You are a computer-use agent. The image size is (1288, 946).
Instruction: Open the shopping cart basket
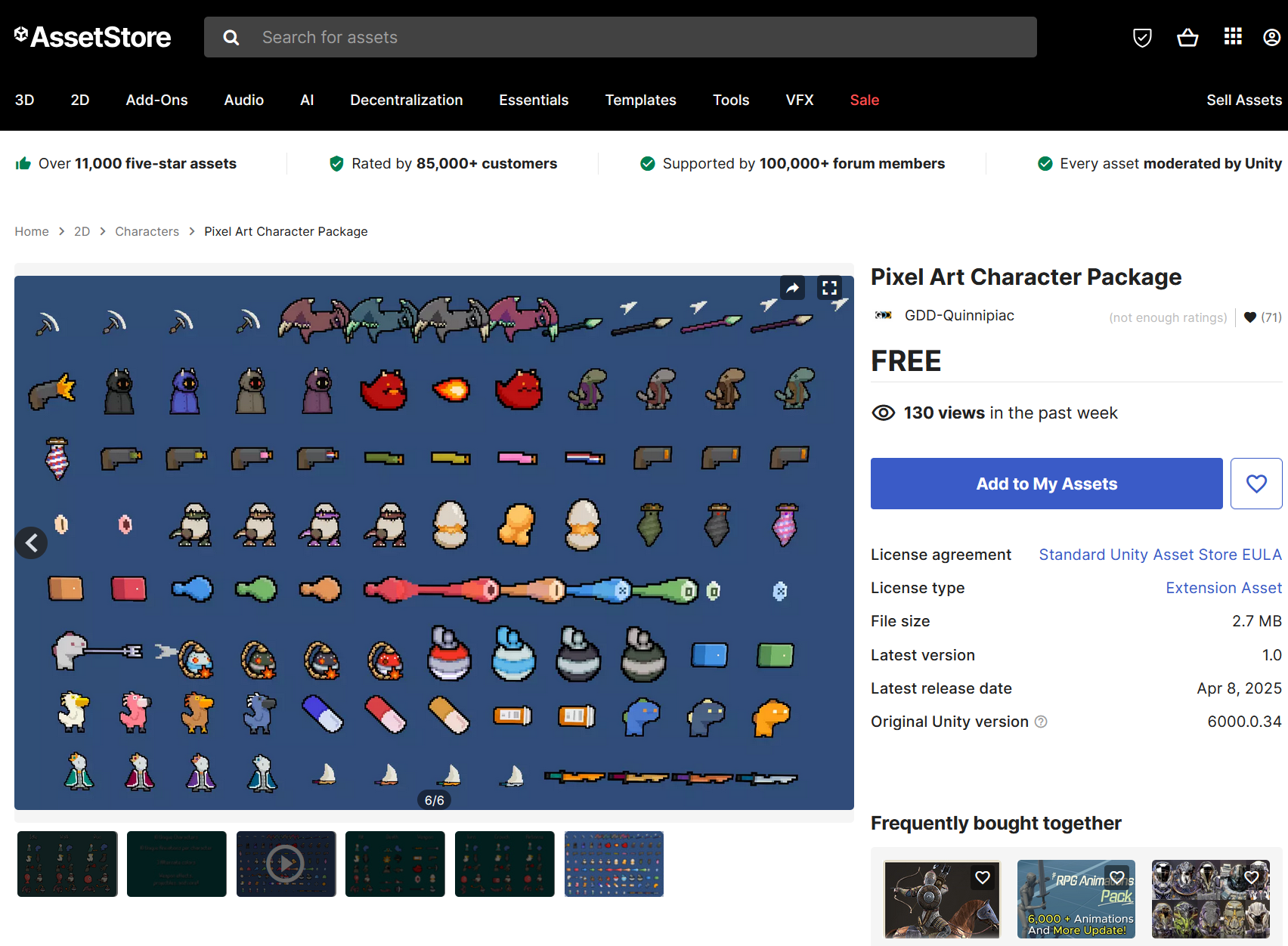pos(1187,37)
